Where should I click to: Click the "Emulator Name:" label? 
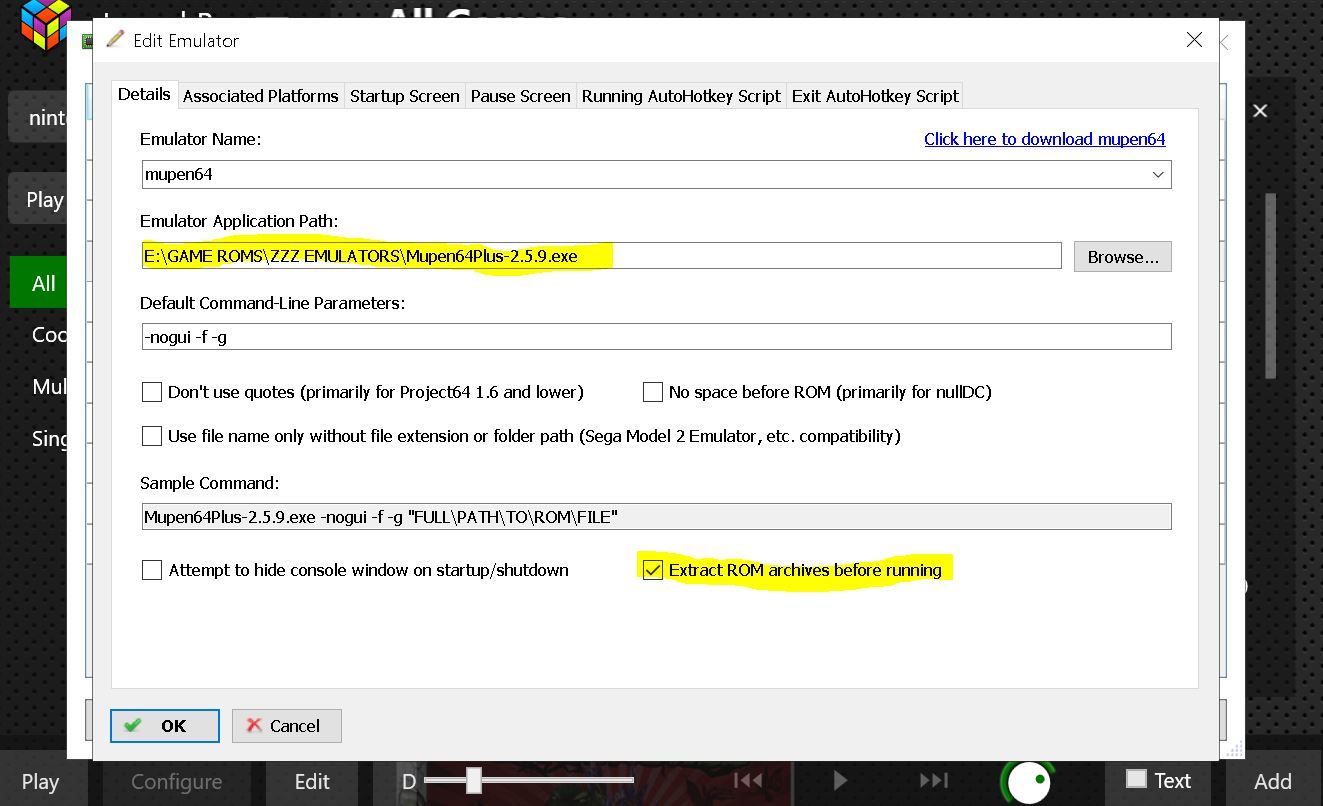pos(200,139)
